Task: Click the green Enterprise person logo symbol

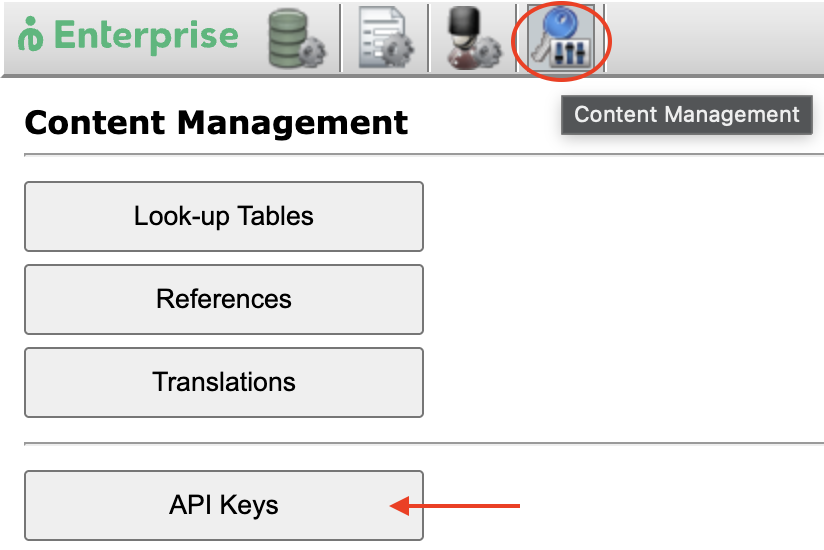Action: [30, 35]
